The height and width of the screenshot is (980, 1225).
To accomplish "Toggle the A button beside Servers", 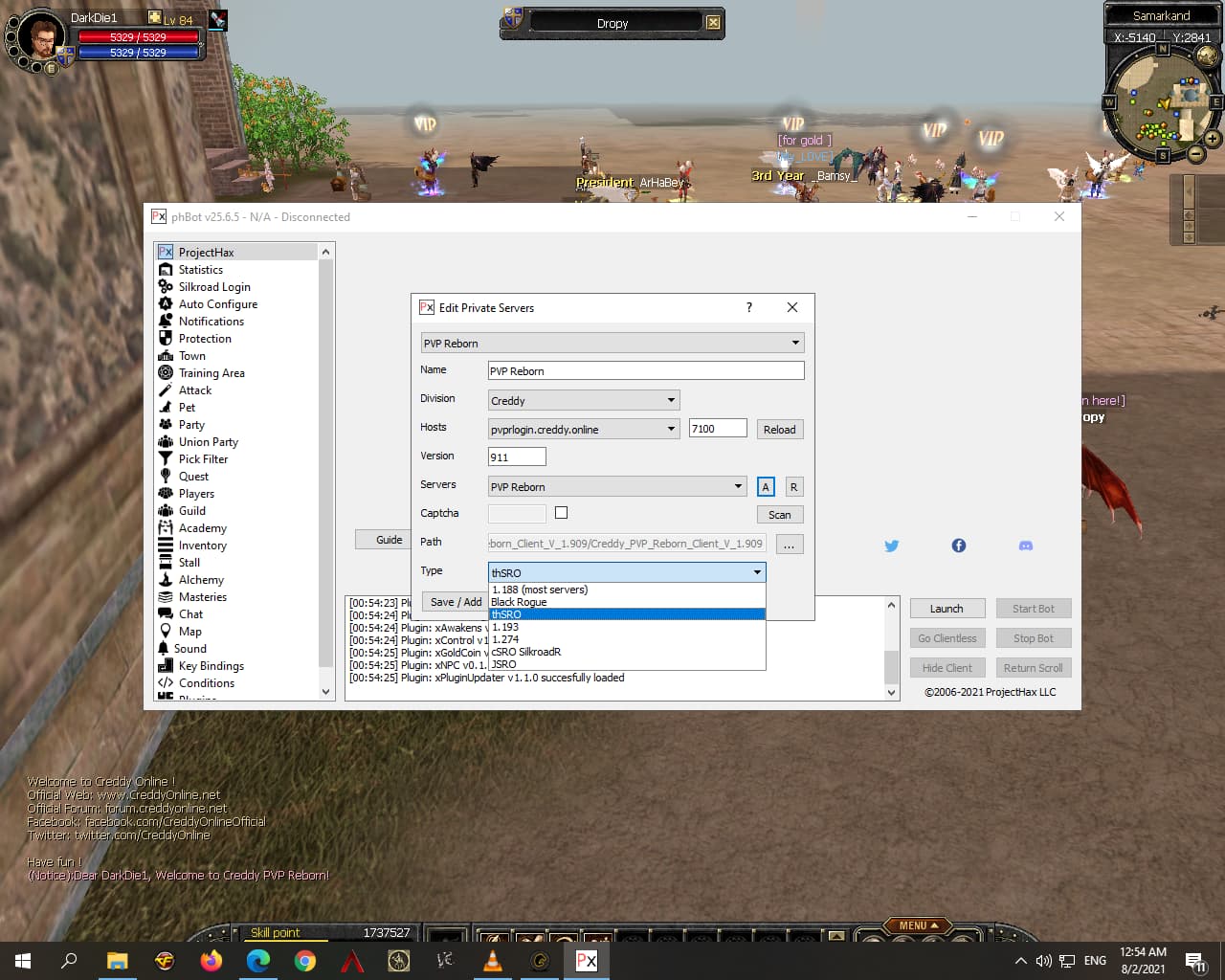I will [765, 487].
